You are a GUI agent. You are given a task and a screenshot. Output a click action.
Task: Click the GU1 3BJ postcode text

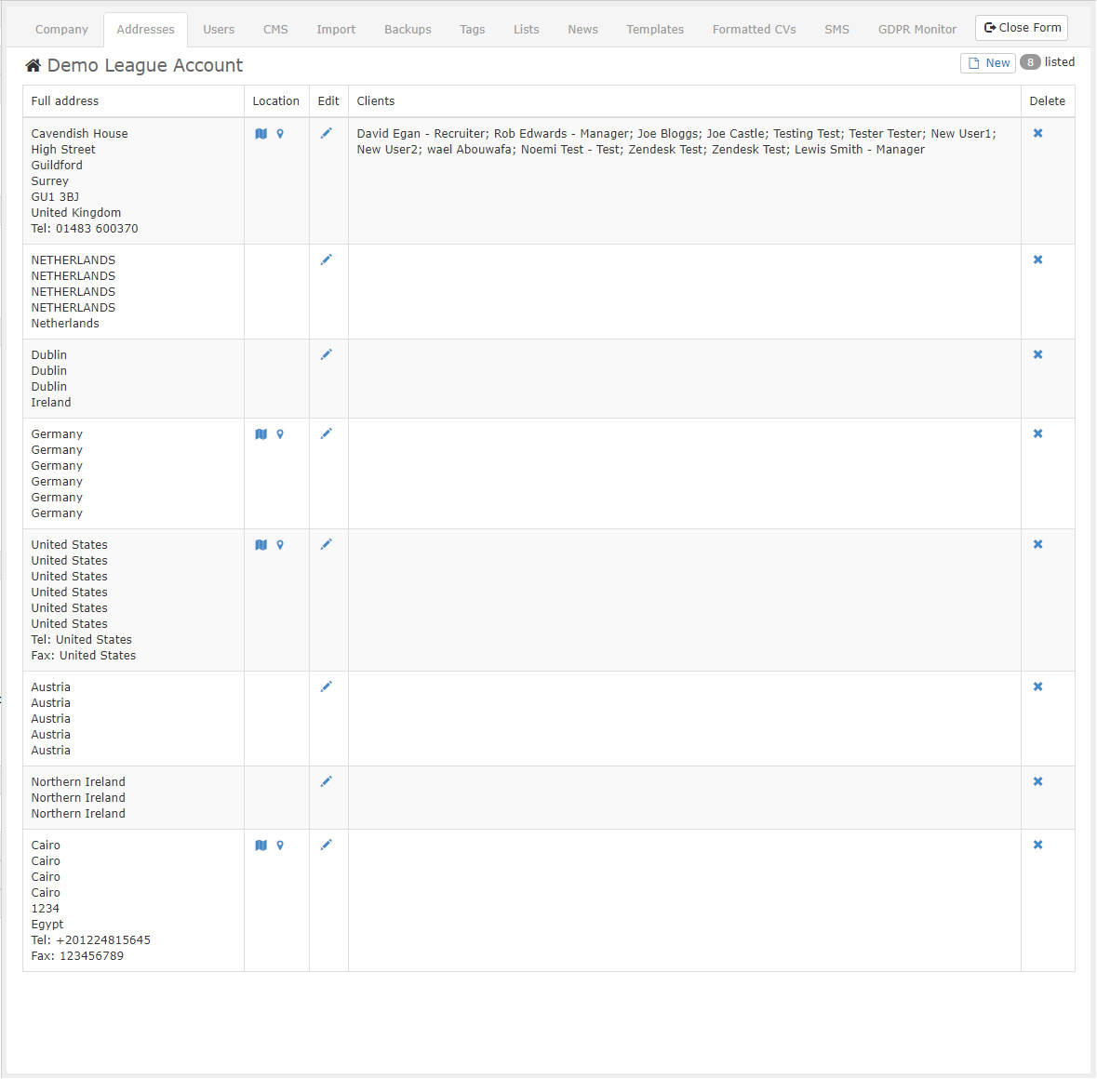tap(55, 197)
